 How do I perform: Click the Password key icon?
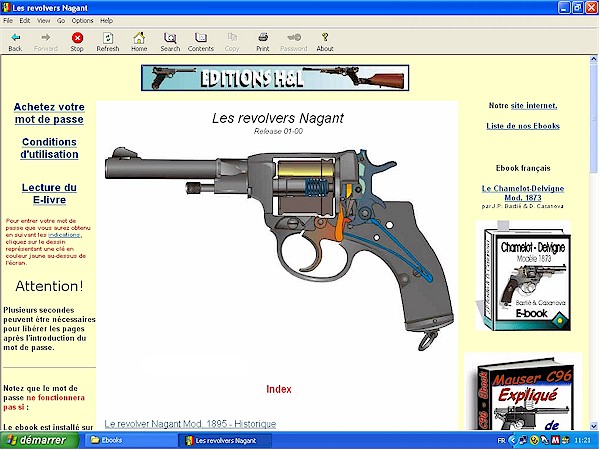[x=294, y=37]
